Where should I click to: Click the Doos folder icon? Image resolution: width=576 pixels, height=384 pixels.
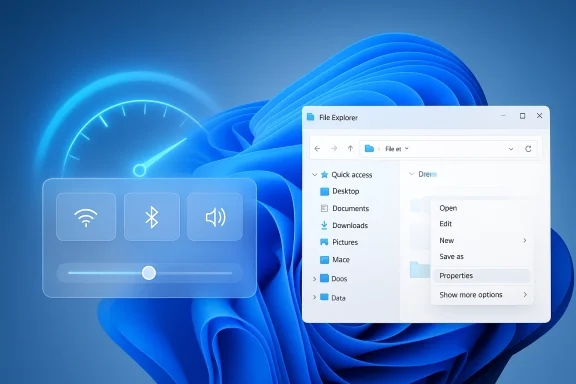coord(324,278)
